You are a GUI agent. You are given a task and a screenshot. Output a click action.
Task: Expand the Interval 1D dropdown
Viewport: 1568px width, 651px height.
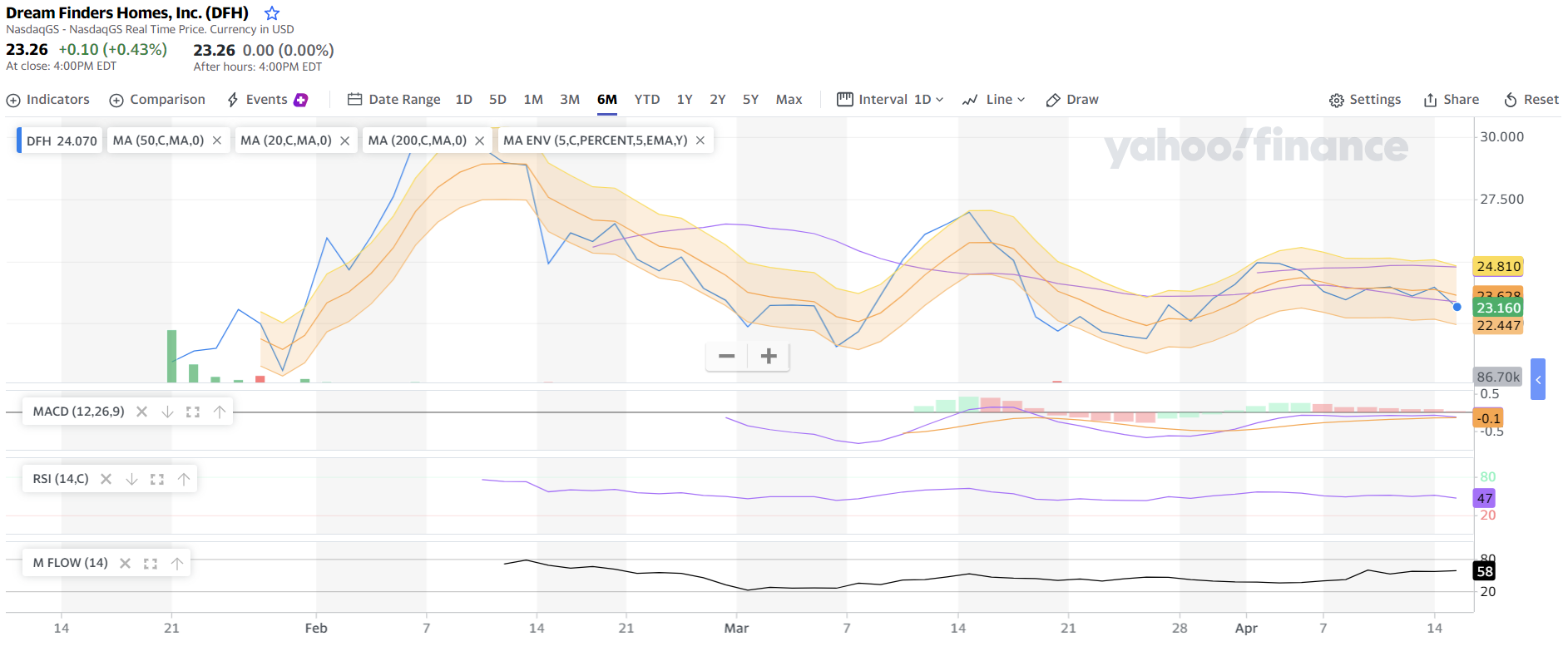[891, 100]
